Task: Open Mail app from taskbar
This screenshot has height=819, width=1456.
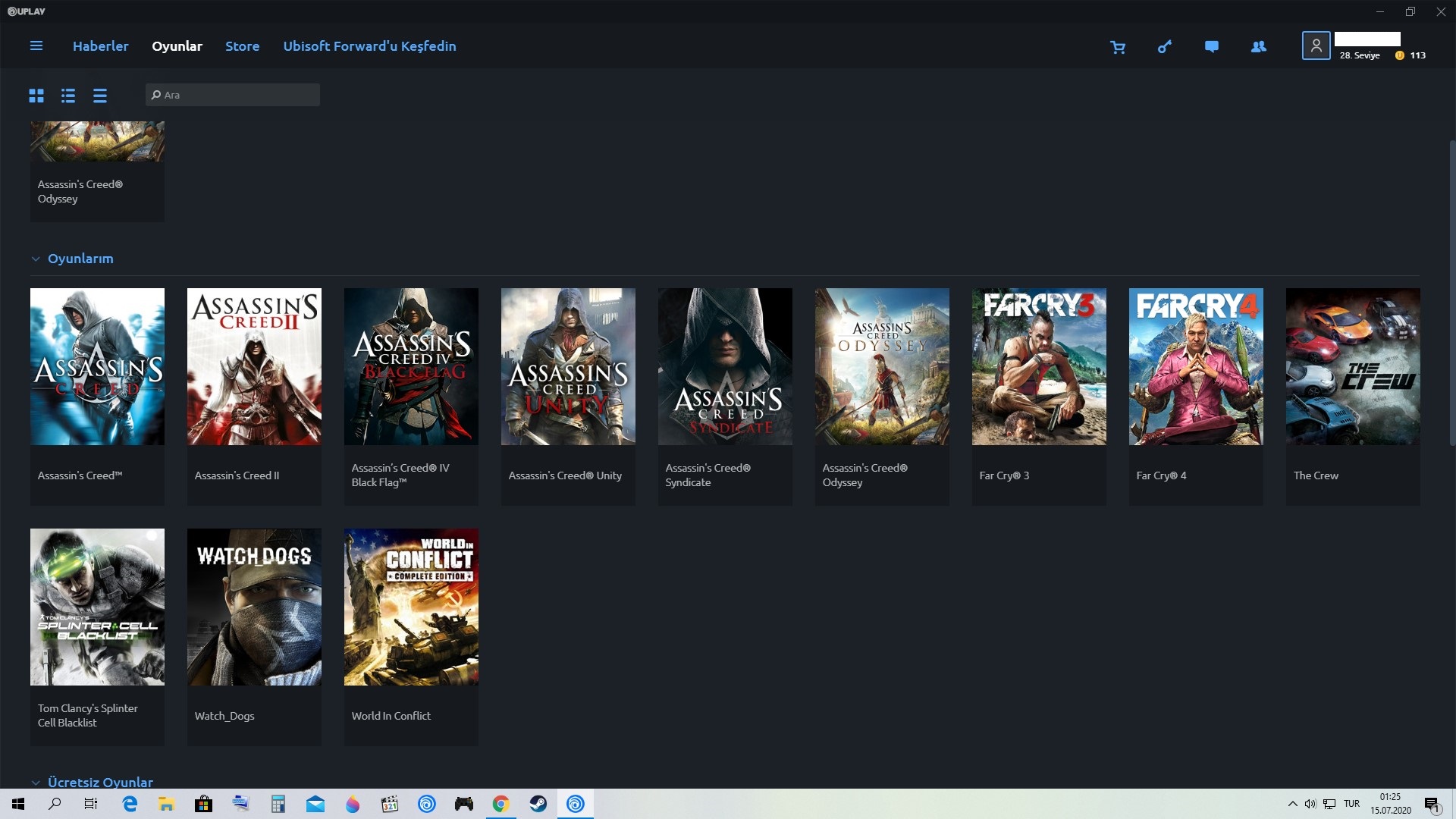Action: 315,804
